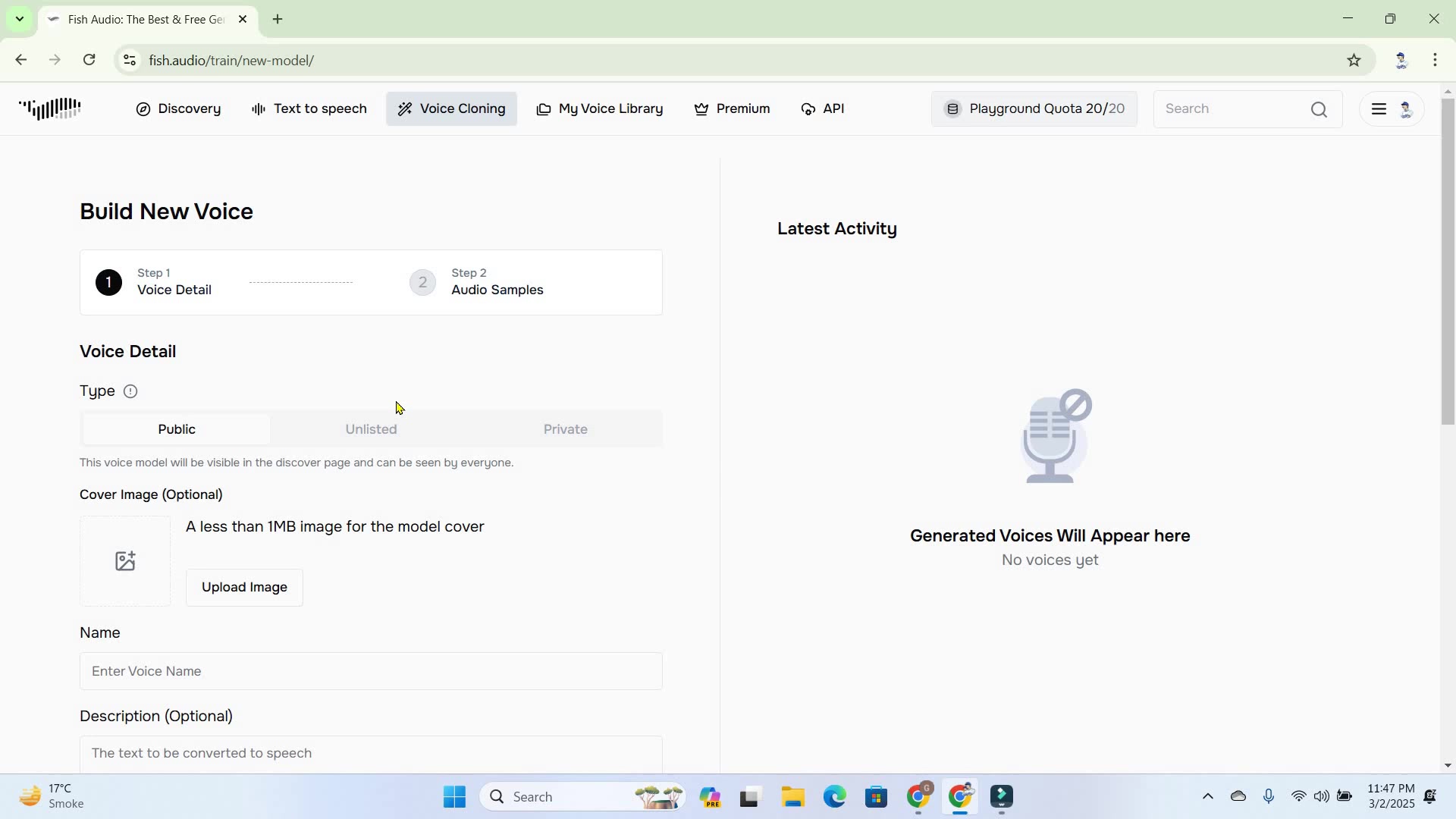
Task: Open the site information icon in the address bar
Action: 130,60
